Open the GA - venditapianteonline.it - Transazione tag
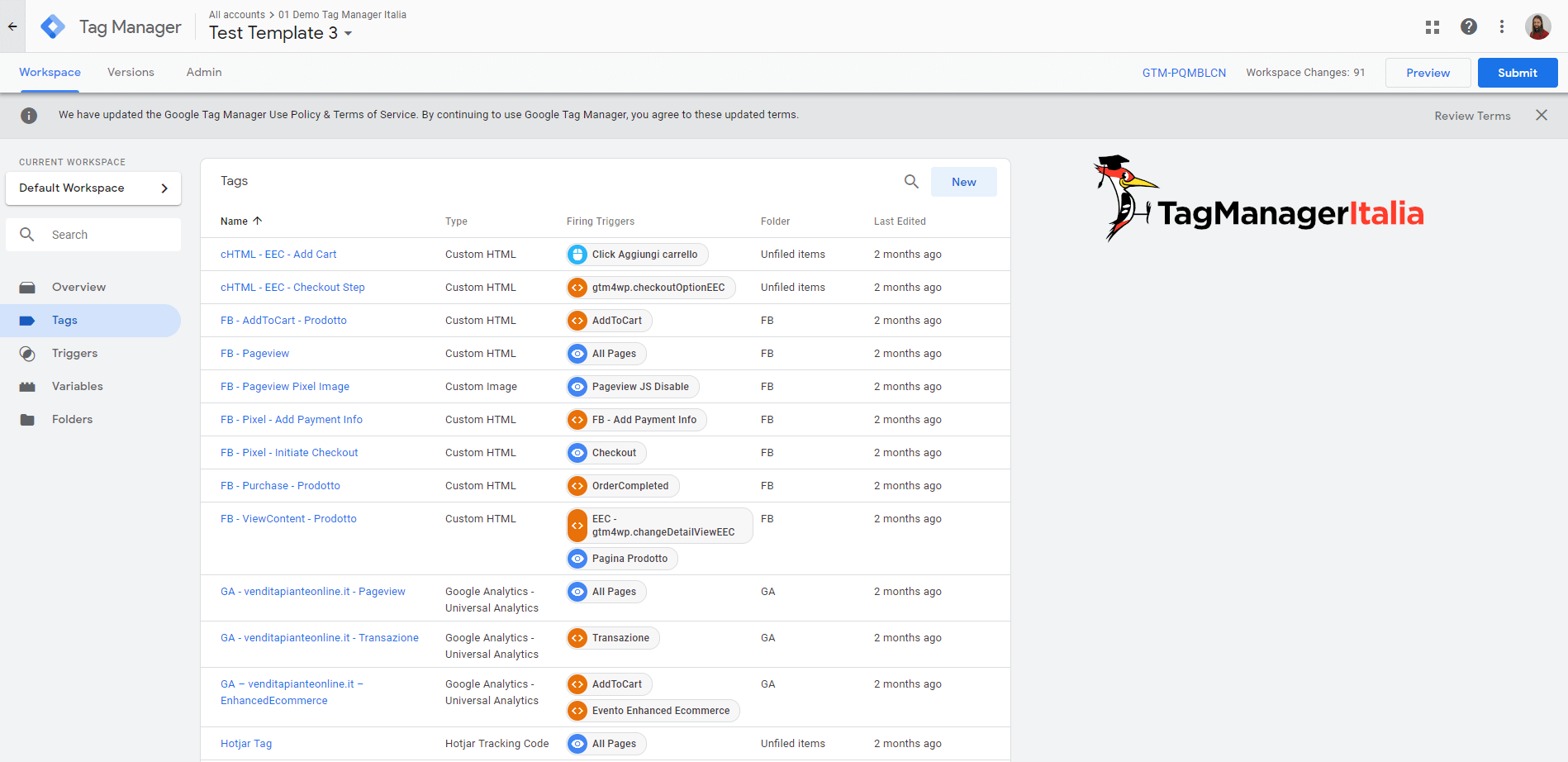Image resolution: width=1568 pixels, height=762 pixels. [320, 638]
